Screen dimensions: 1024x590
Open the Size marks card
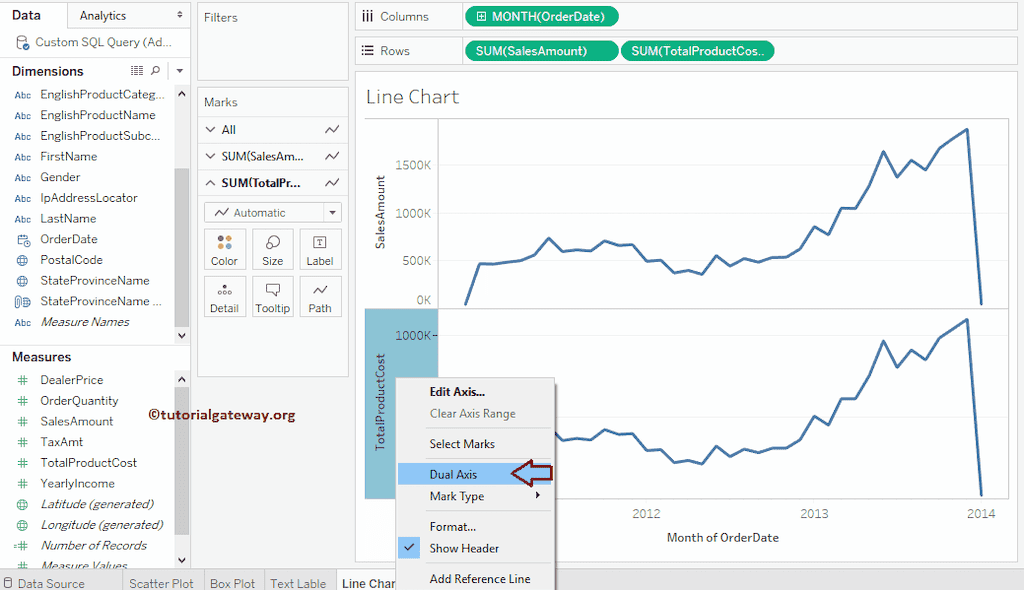(272, 249)
